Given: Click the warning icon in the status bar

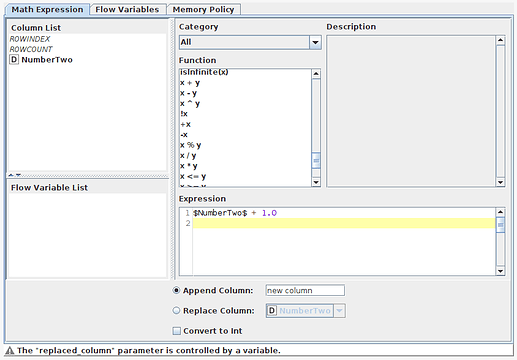Looking at the screenshot, I should click(x=10, y=351).
